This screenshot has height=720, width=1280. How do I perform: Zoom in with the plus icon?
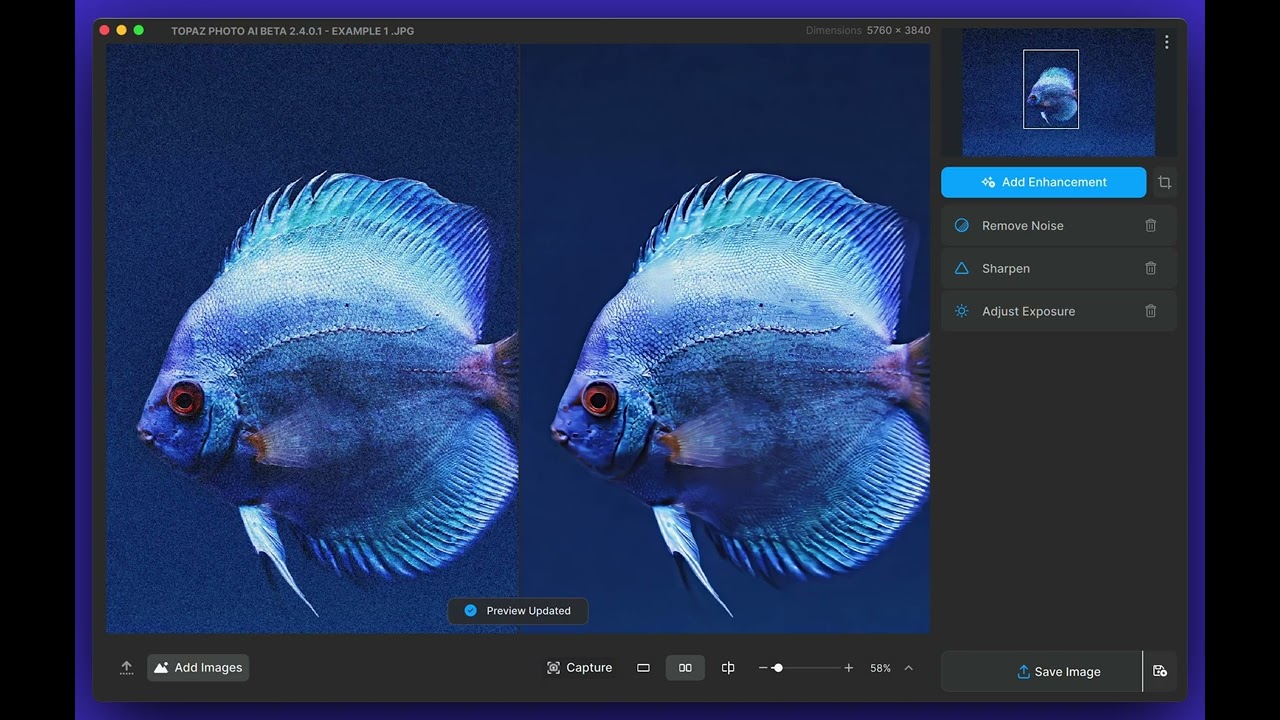click(849, 668)
